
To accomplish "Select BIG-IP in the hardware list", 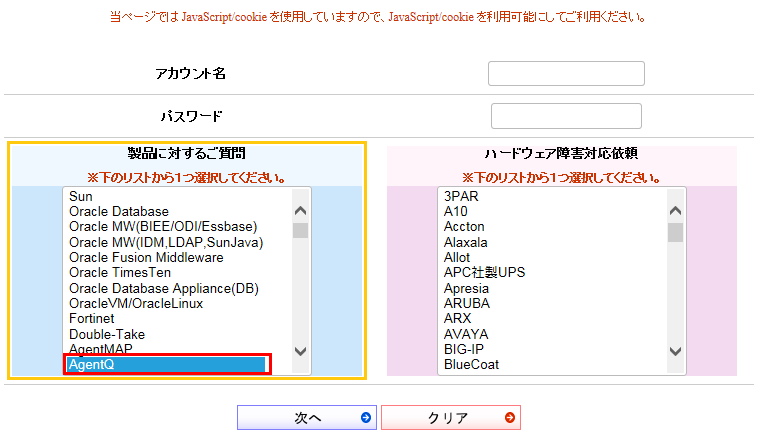I will (463, 349).
